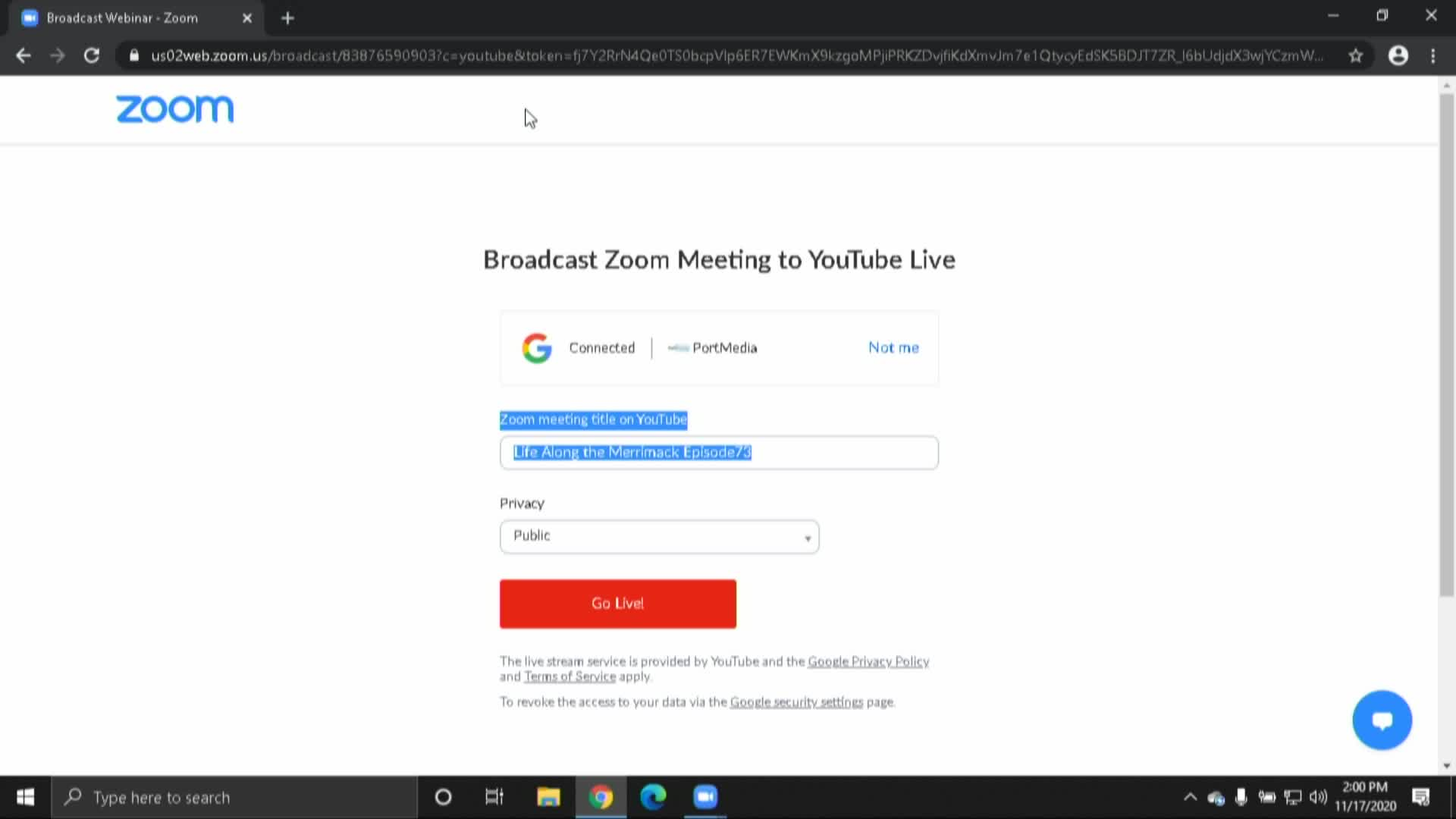The height and width of the screenshot is (819, 1456).
Task: Open Cortana circle icon
Action: pos(443,797)
